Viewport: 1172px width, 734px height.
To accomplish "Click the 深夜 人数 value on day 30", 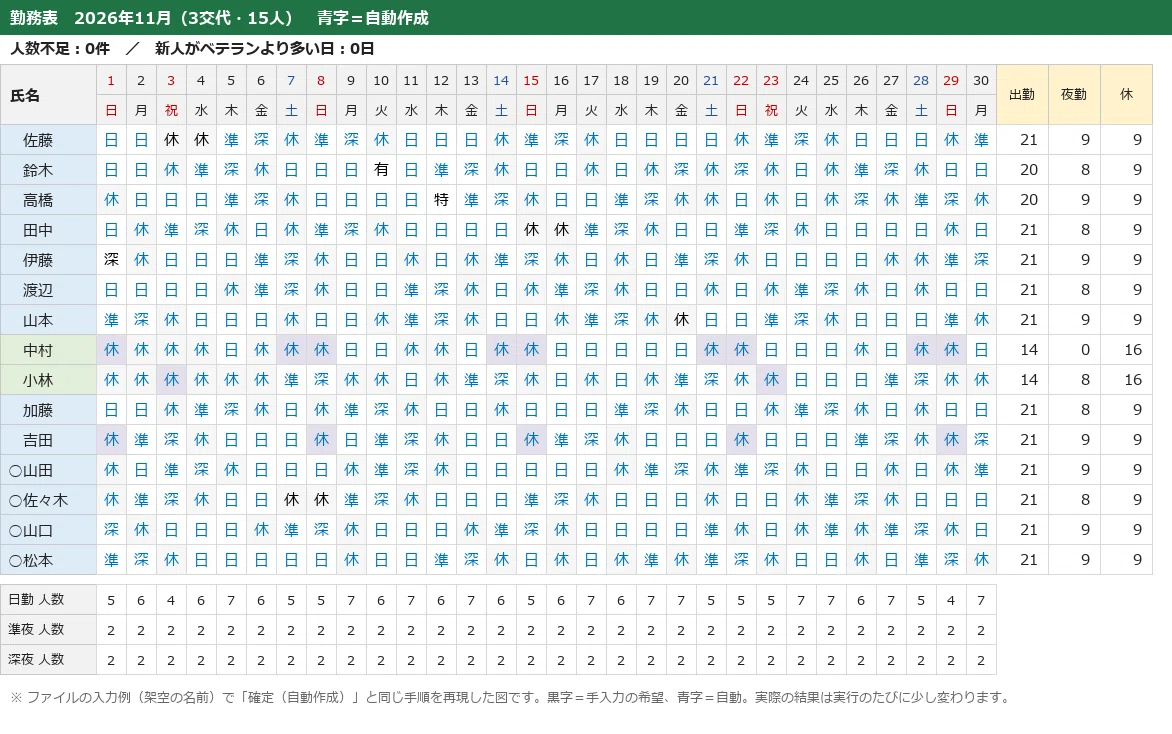I will [981, 660].
